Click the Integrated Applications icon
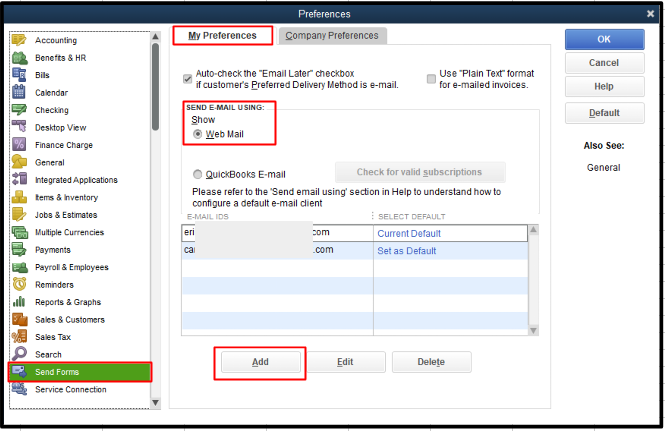The image size is (665, 431). click(19, 179)
